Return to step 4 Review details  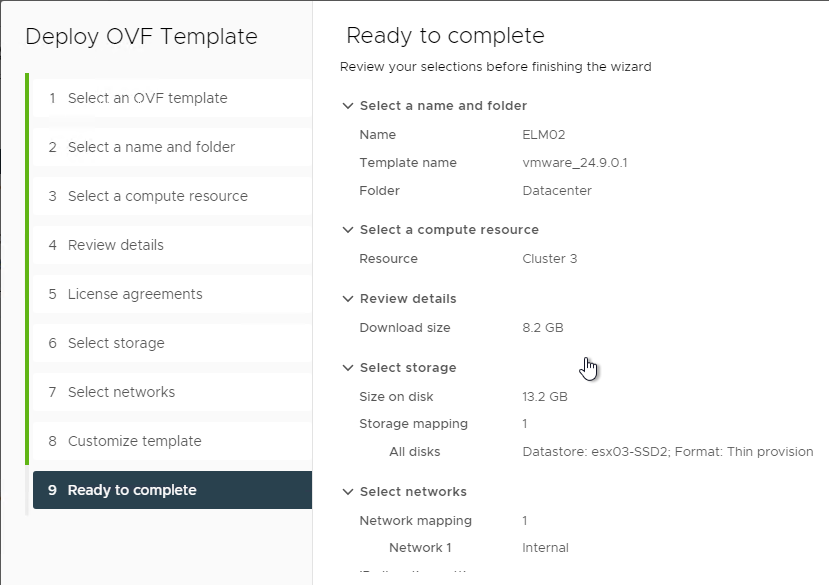pos(172,245)
